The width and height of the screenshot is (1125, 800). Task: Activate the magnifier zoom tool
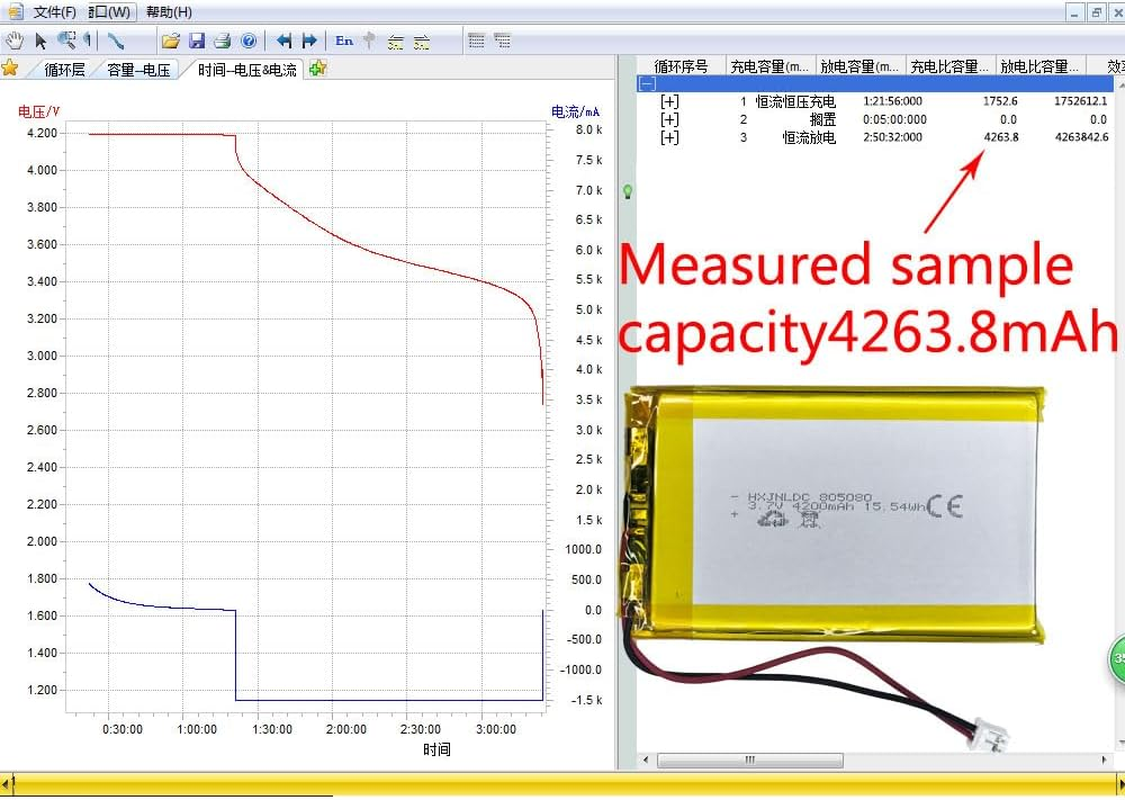coord(65,40)
